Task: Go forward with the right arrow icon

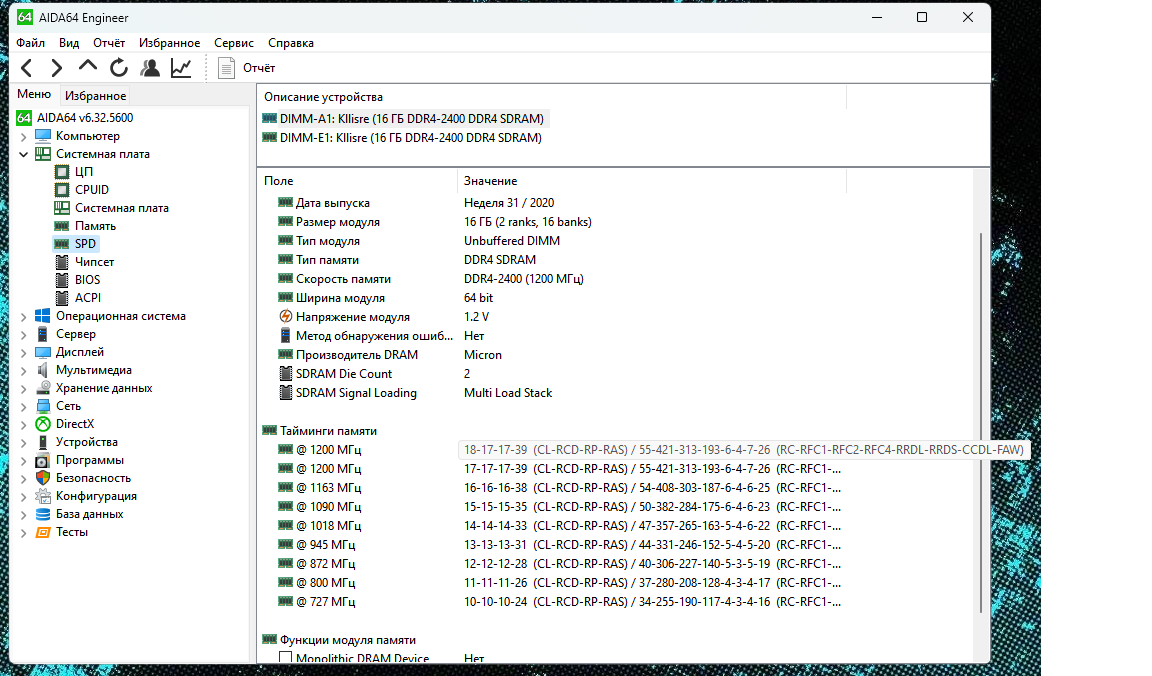Action: (x=57, y=68)
